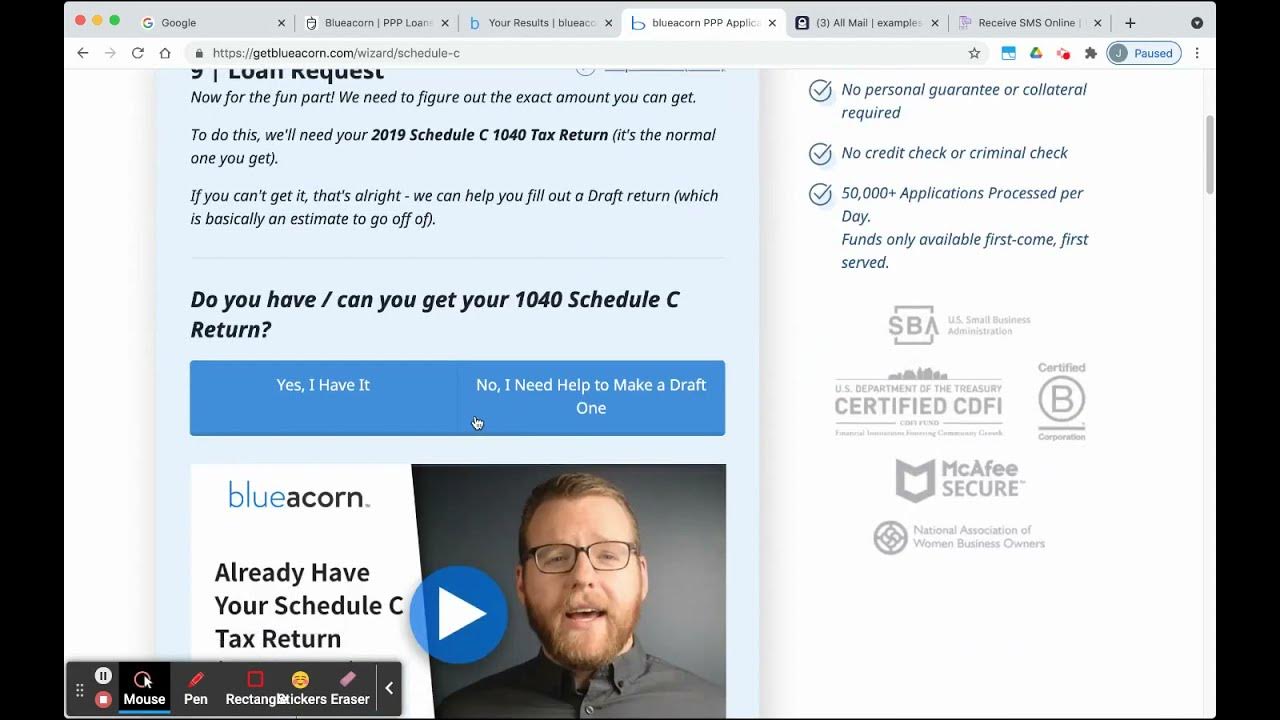Reload the current page
Image resolution: width=1280 pixels, height=720 pixels.
coord(138,53)
